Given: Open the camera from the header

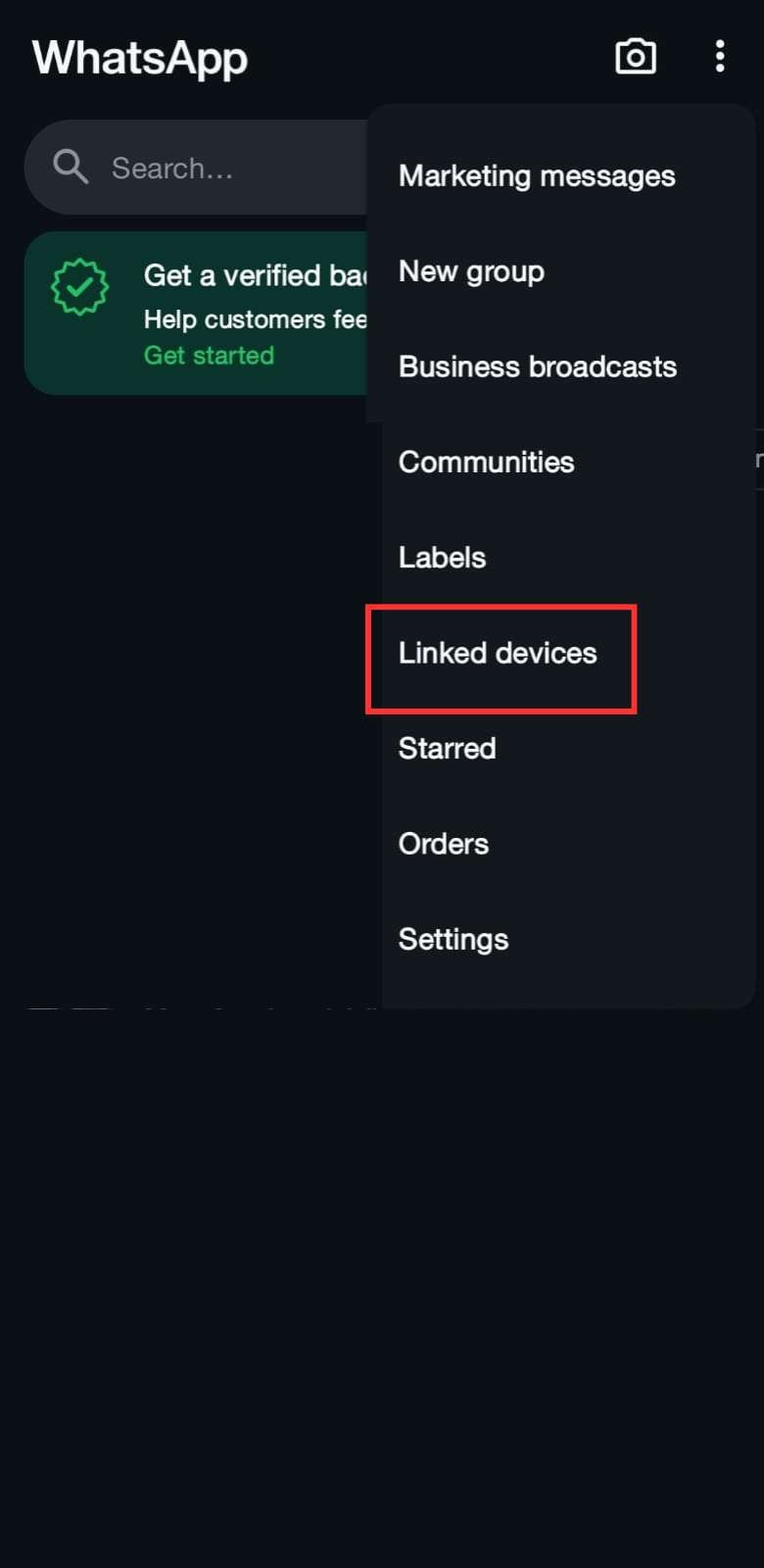Looking at the screenshot, I should pos(636,57).
